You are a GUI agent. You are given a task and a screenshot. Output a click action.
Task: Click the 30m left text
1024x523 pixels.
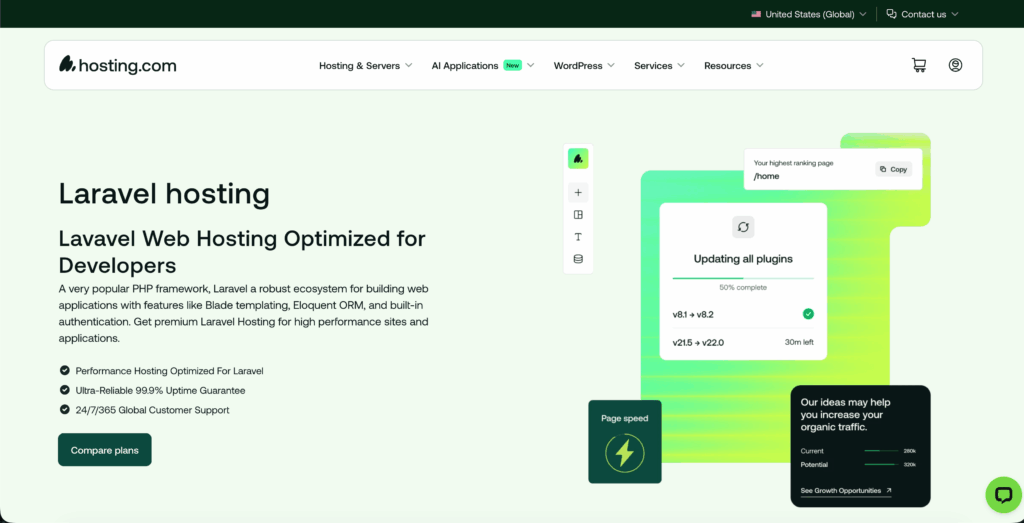(799, 342)
